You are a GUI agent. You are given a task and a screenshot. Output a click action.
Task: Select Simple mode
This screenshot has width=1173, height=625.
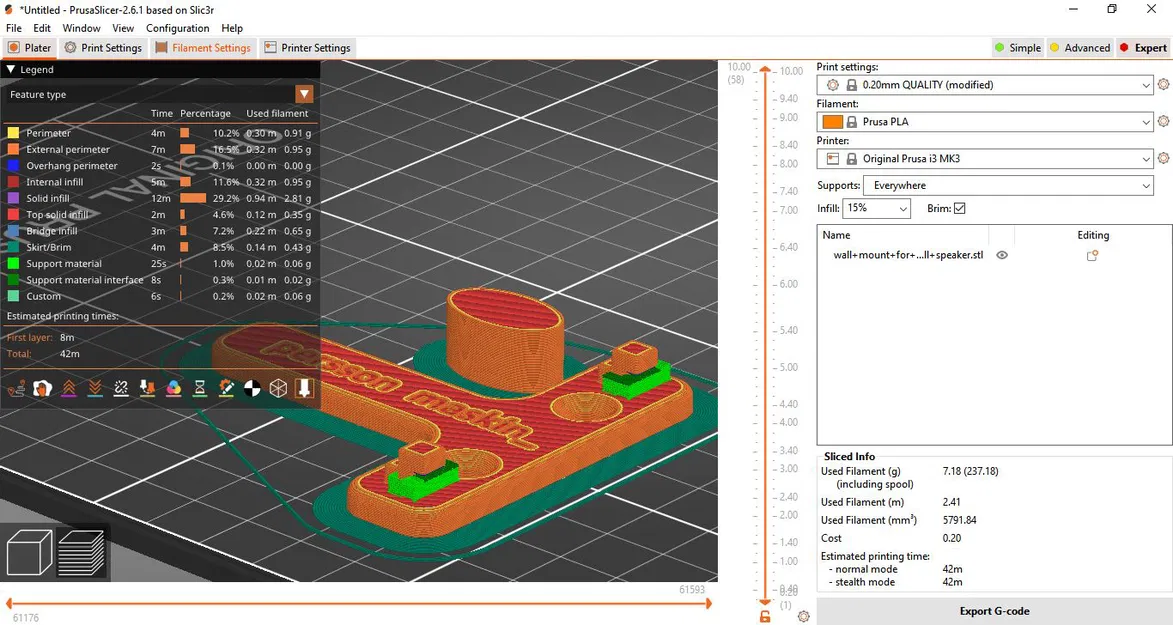click(x=1017, y=47)
